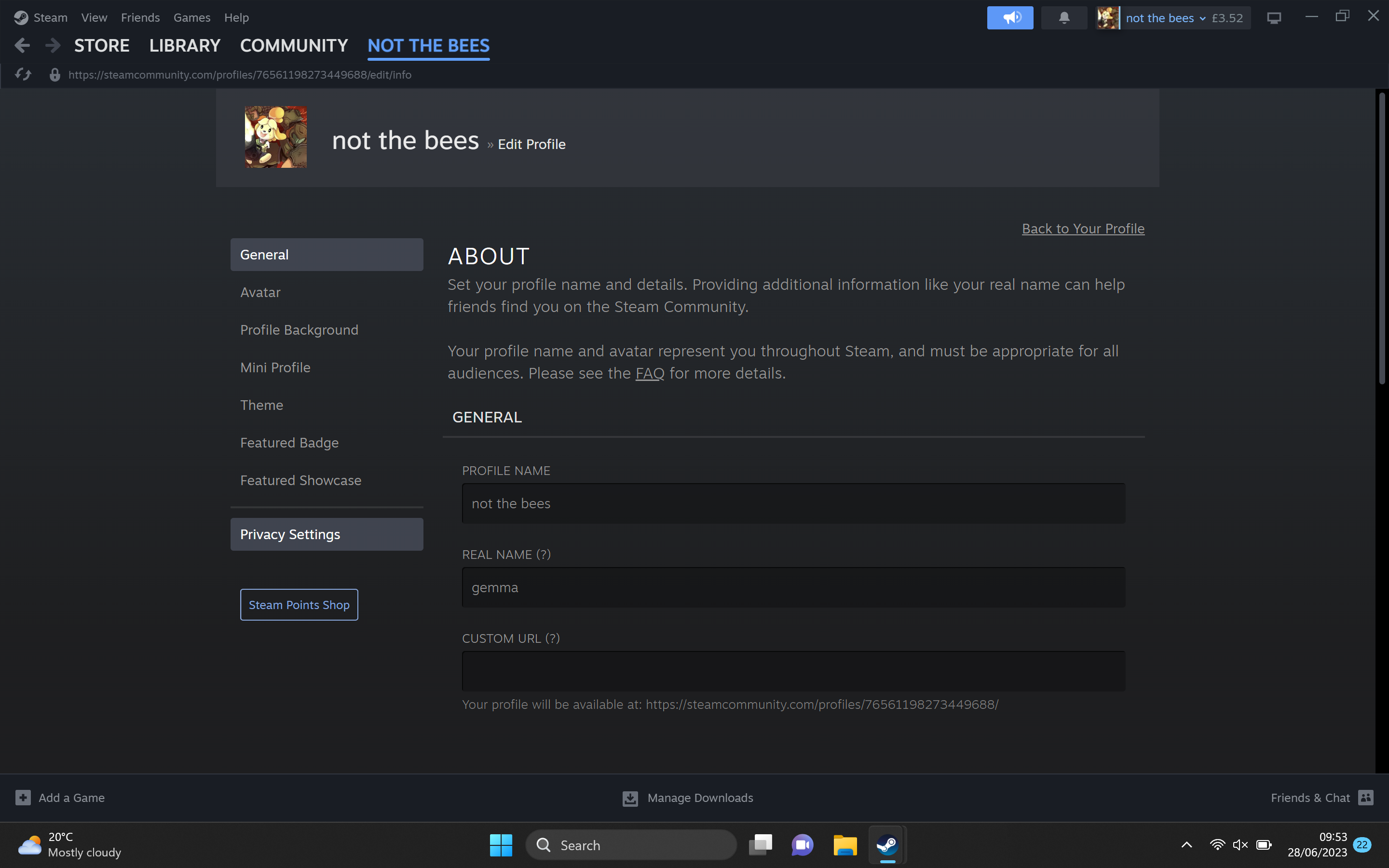Viewport: 1389px width, 868px height.
Task: Click the taskbar Search box
Action: click(x=631, y=845)
